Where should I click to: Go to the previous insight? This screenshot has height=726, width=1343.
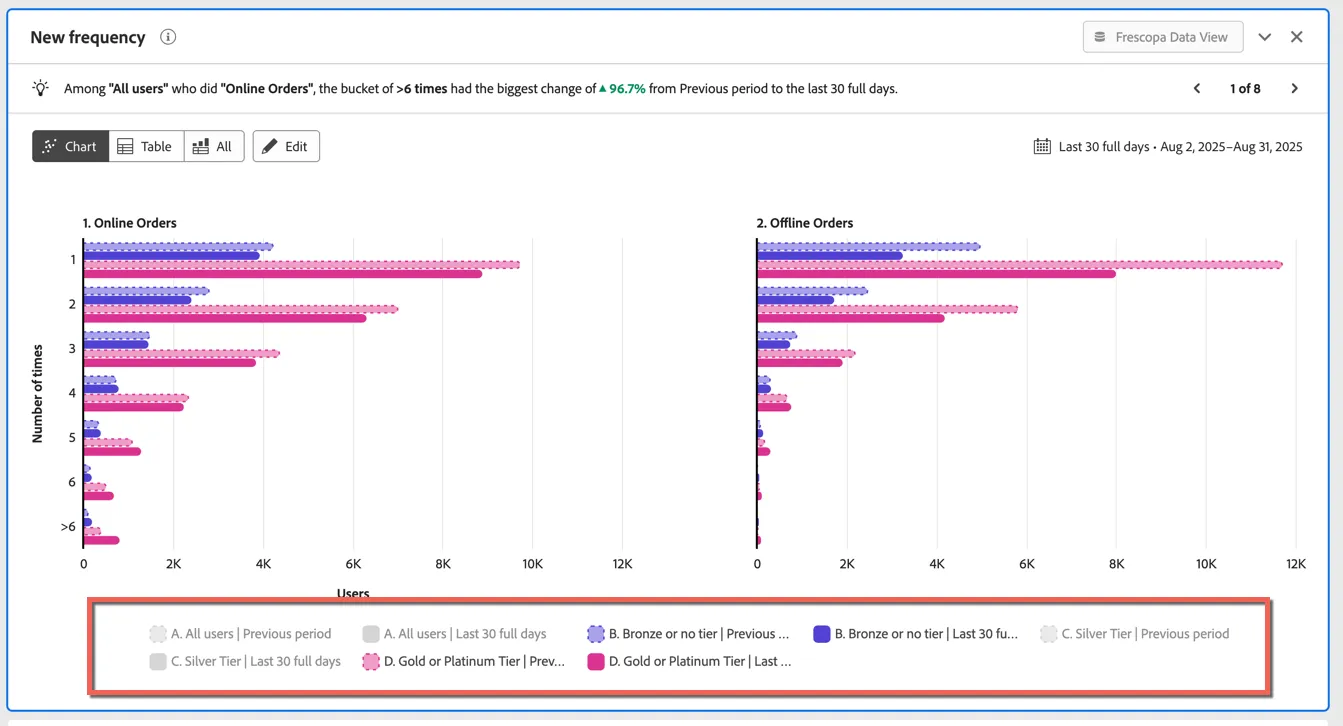pyautogui.click(x=1197, y=88)
